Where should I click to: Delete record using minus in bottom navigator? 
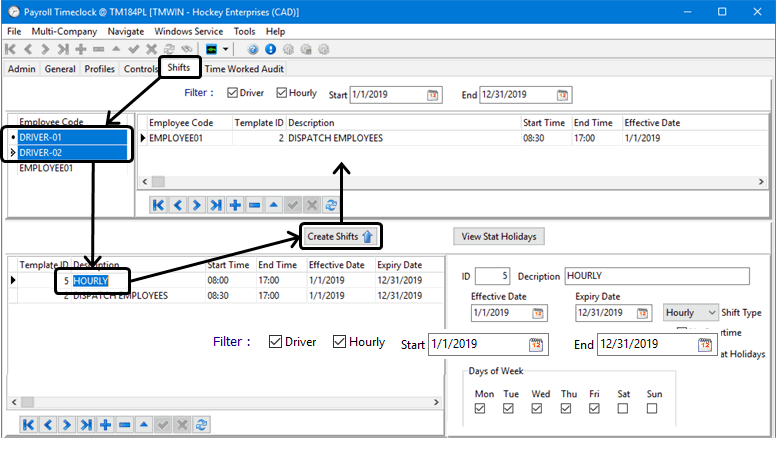point(124,425)
